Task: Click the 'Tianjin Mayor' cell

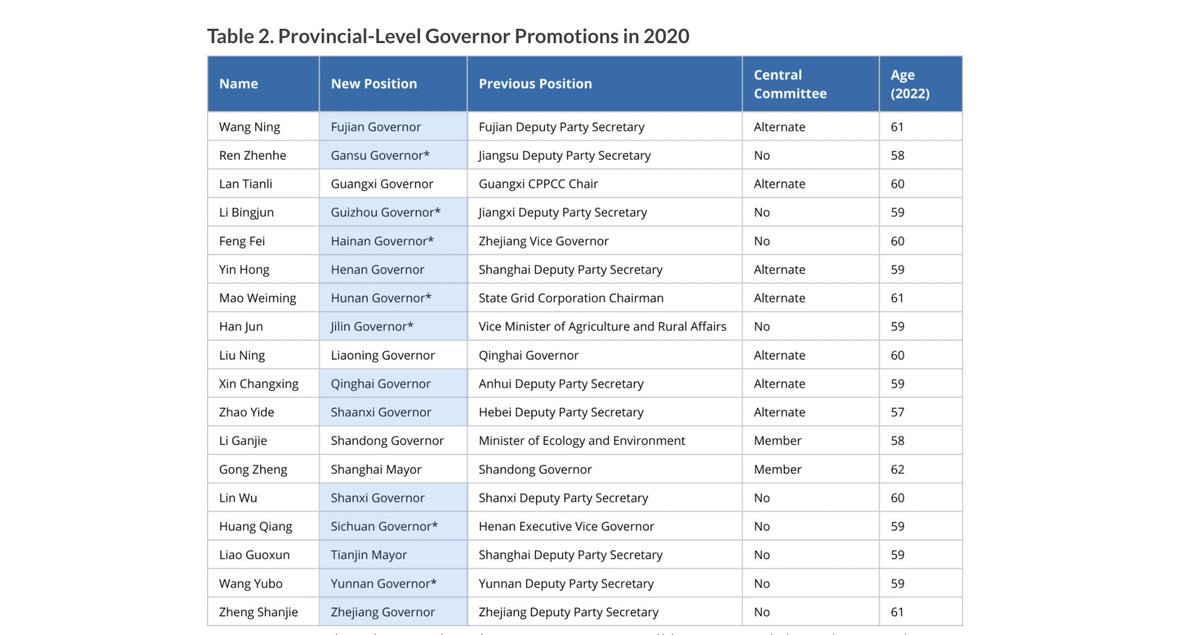Action: pos(393,555)
